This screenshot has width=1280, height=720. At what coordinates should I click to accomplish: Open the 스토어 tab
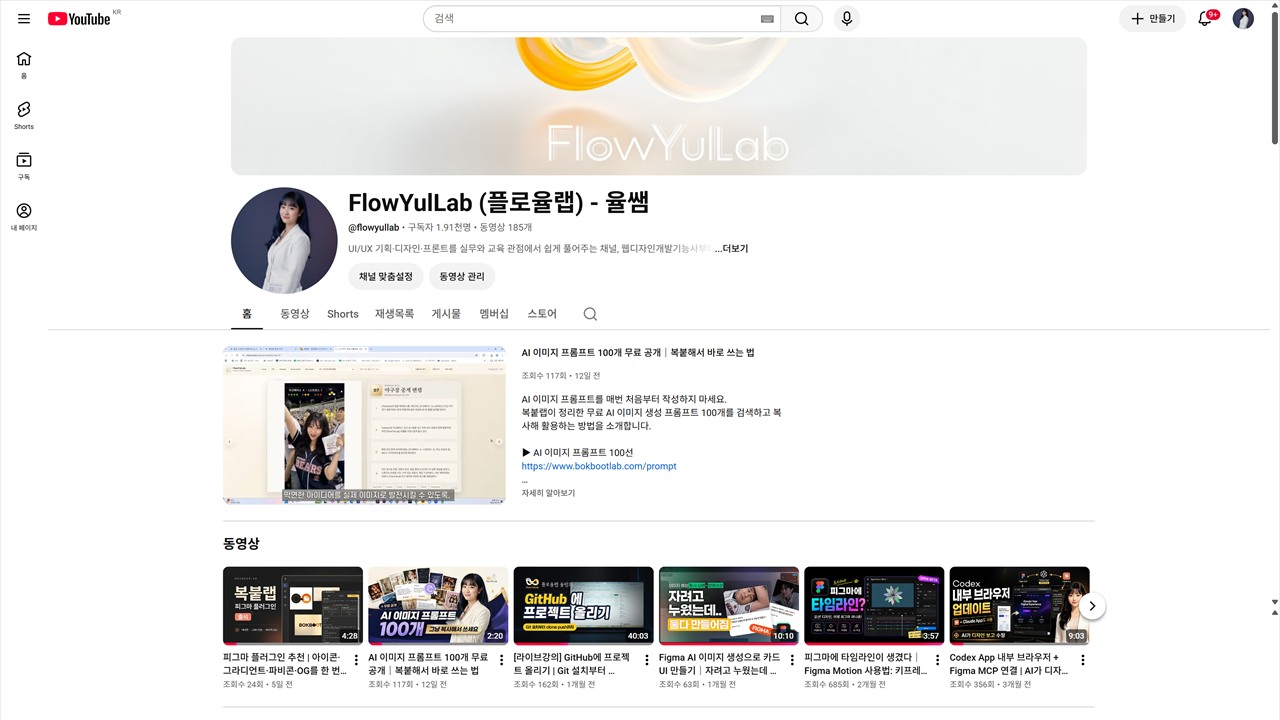[x=542, y=313]
